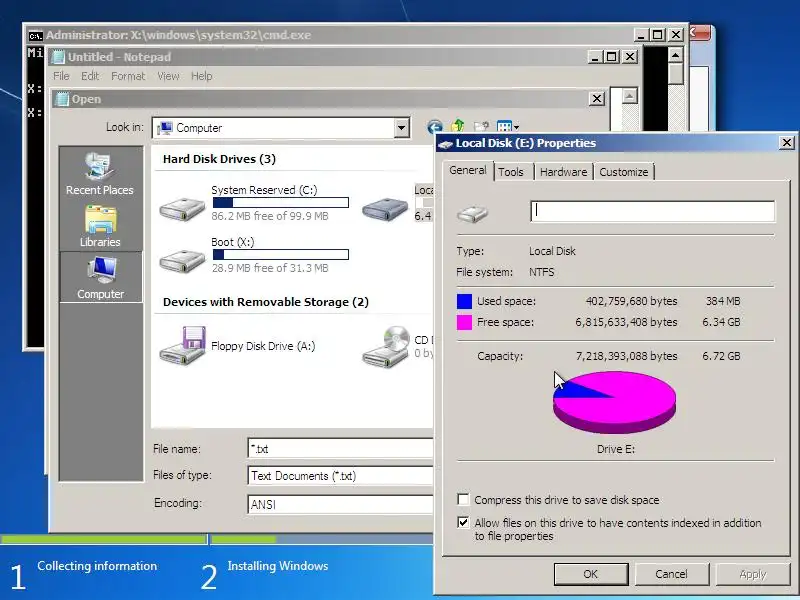The height and width of the screenshot is (600, 800).
Task: Click Cancel in Properties dialog
Action: coord(671,574)
